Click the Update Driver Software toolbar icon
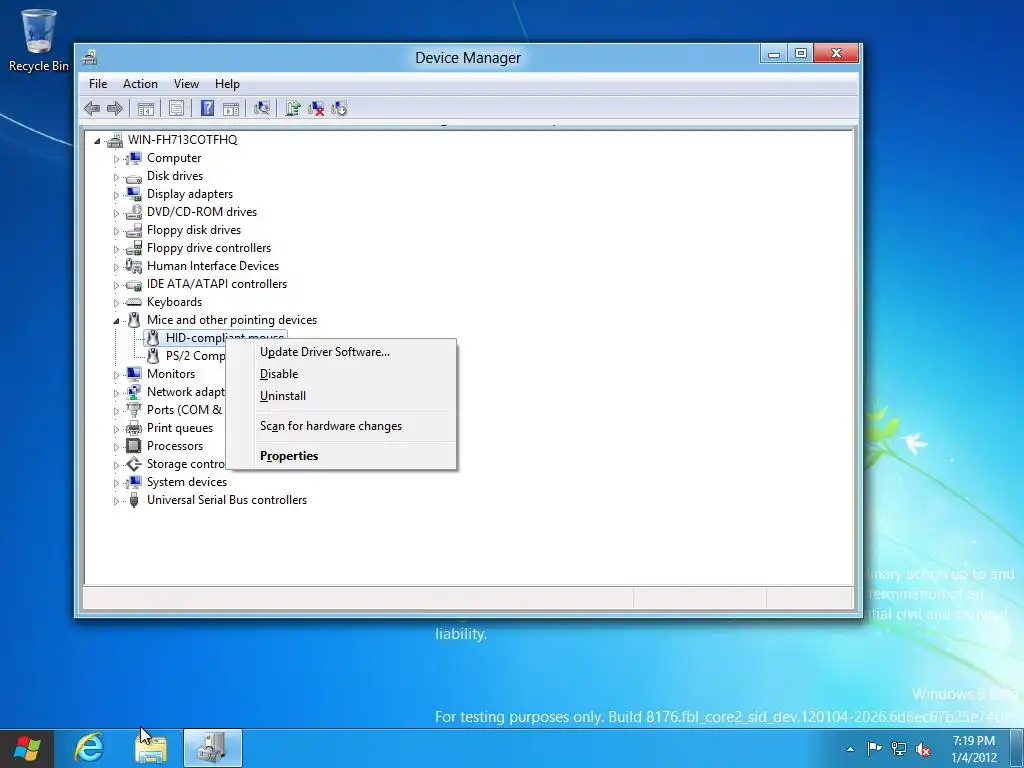 click(293, 108)
